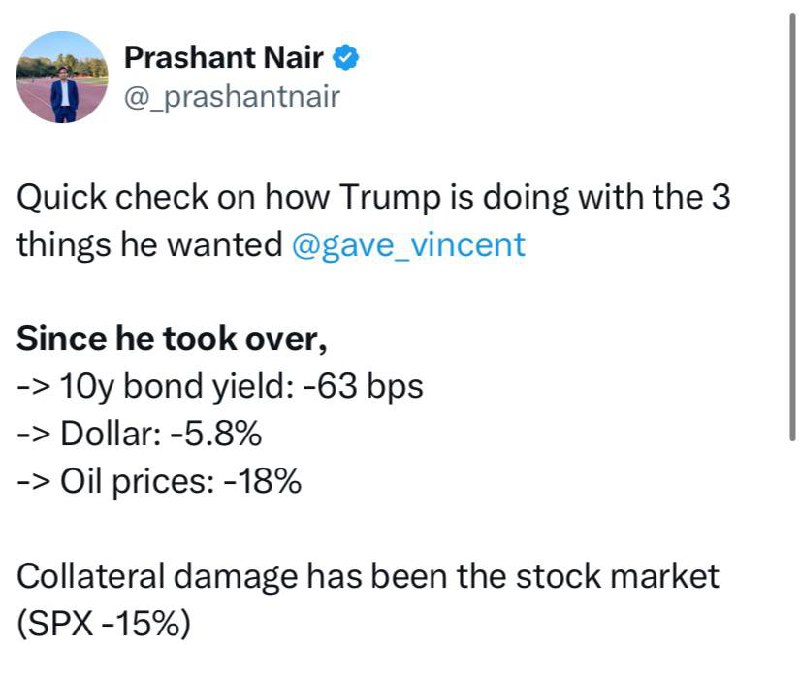
Task: Click the word 'Trump' in the tweet
Action: point(389,197)
